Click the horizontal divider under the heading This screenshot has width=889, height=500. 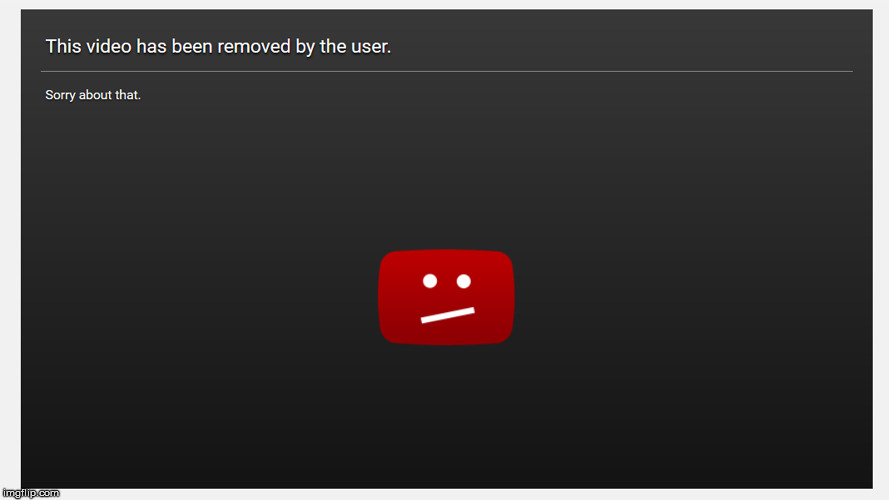tap(447, 71)
